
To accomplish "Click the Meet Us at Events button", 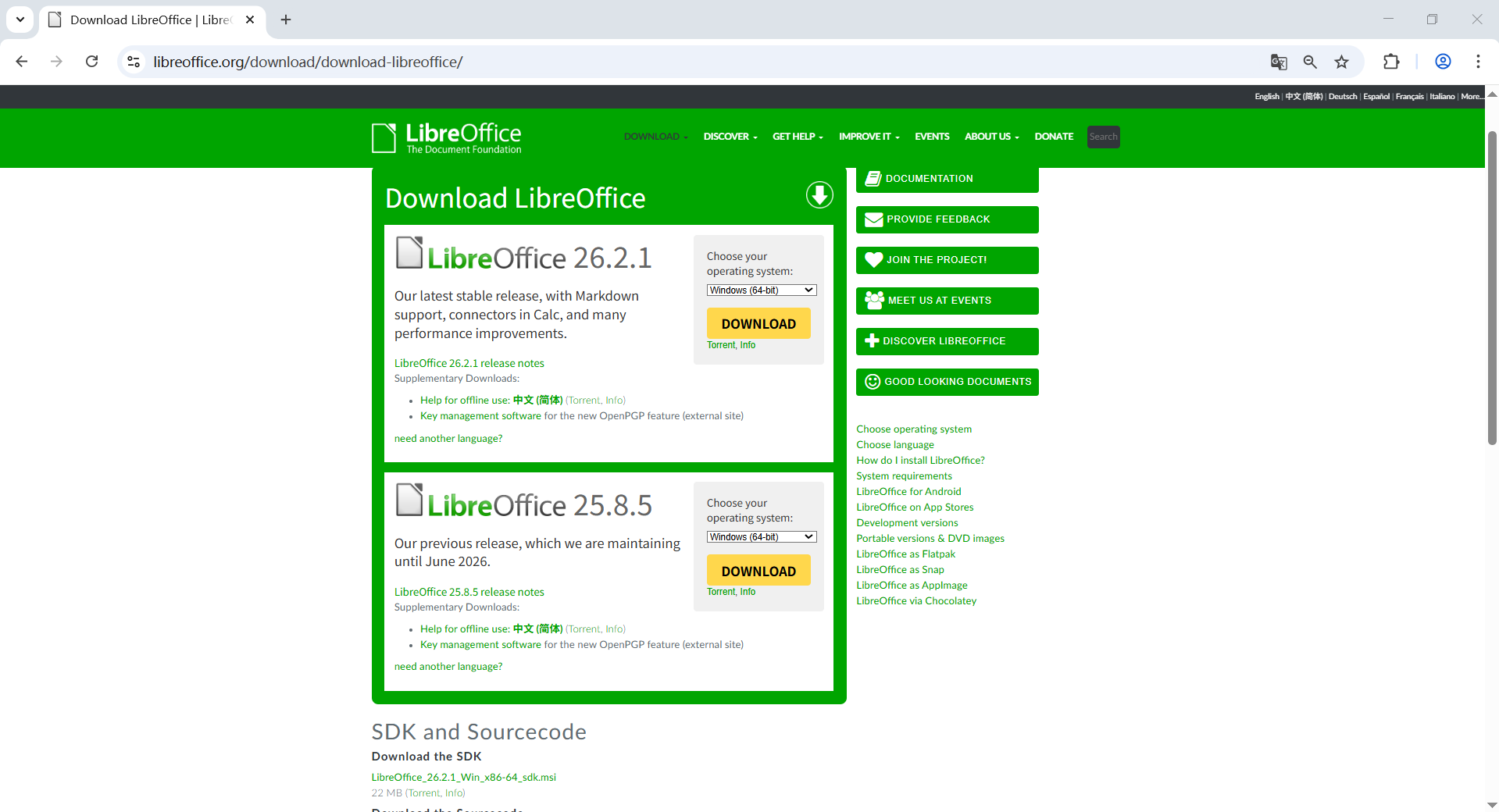I will [947, 301].
